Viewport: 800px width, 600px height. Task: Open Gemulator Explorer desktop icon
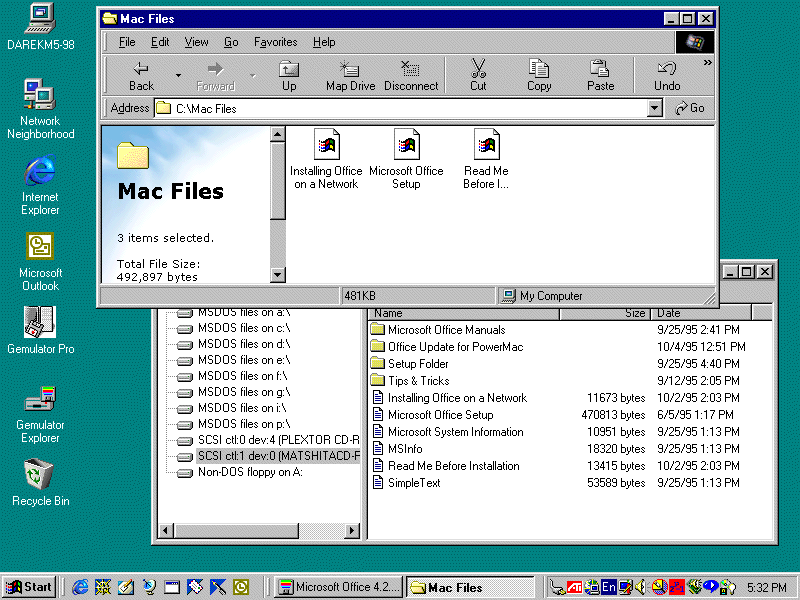[40, 414]
